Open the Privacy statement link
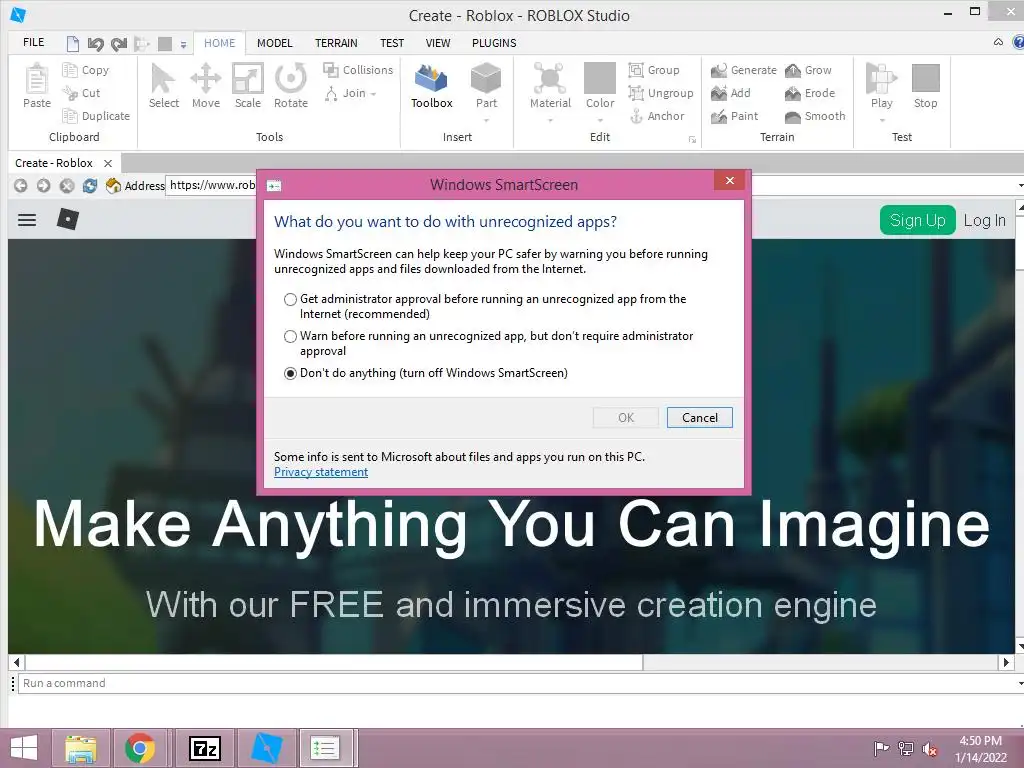This screenshot has height=768, width=1024. tap(321, 472)
